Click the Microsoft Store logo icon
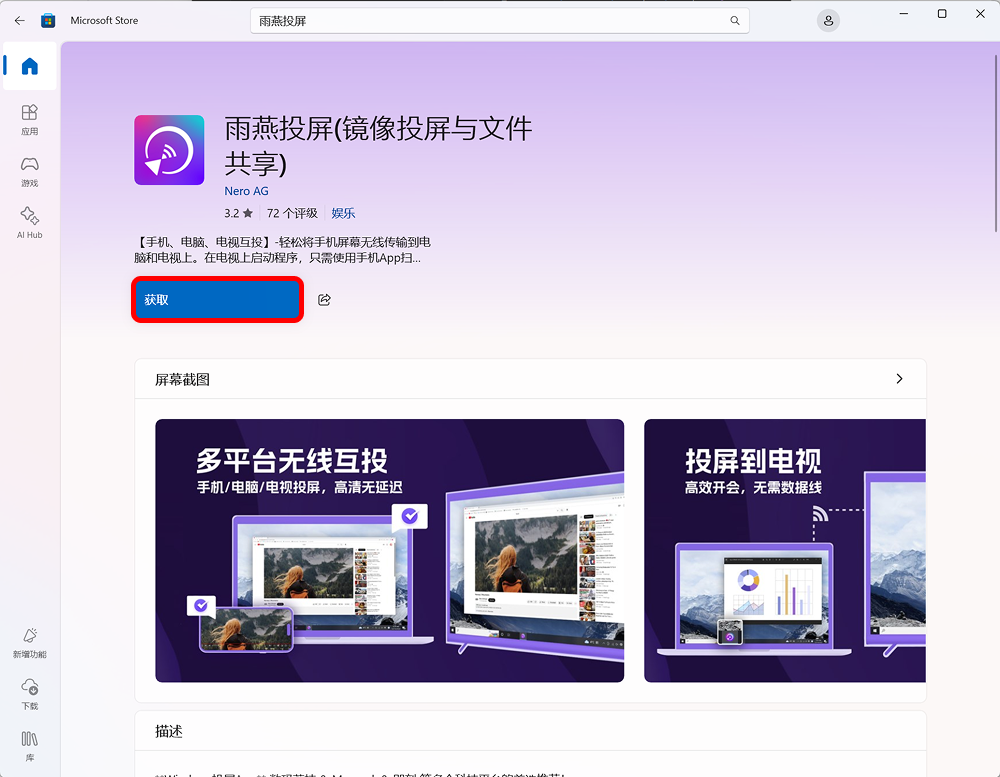This screenshot has width=1000, height=777. click(48, 20)
